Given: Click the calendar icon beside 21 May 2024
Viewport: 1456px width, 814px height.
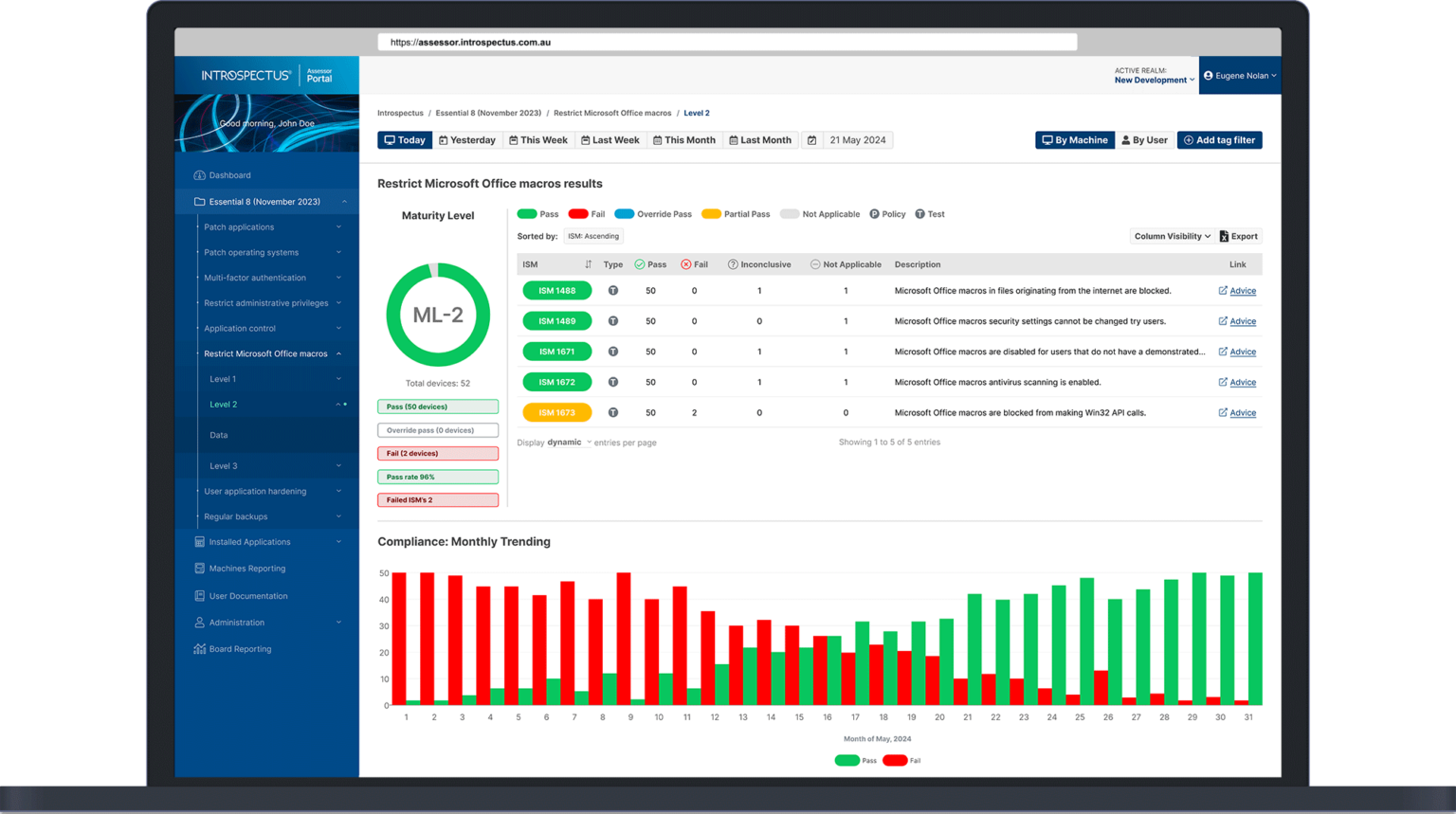Looking at the screenshot, I should (812, 139).
